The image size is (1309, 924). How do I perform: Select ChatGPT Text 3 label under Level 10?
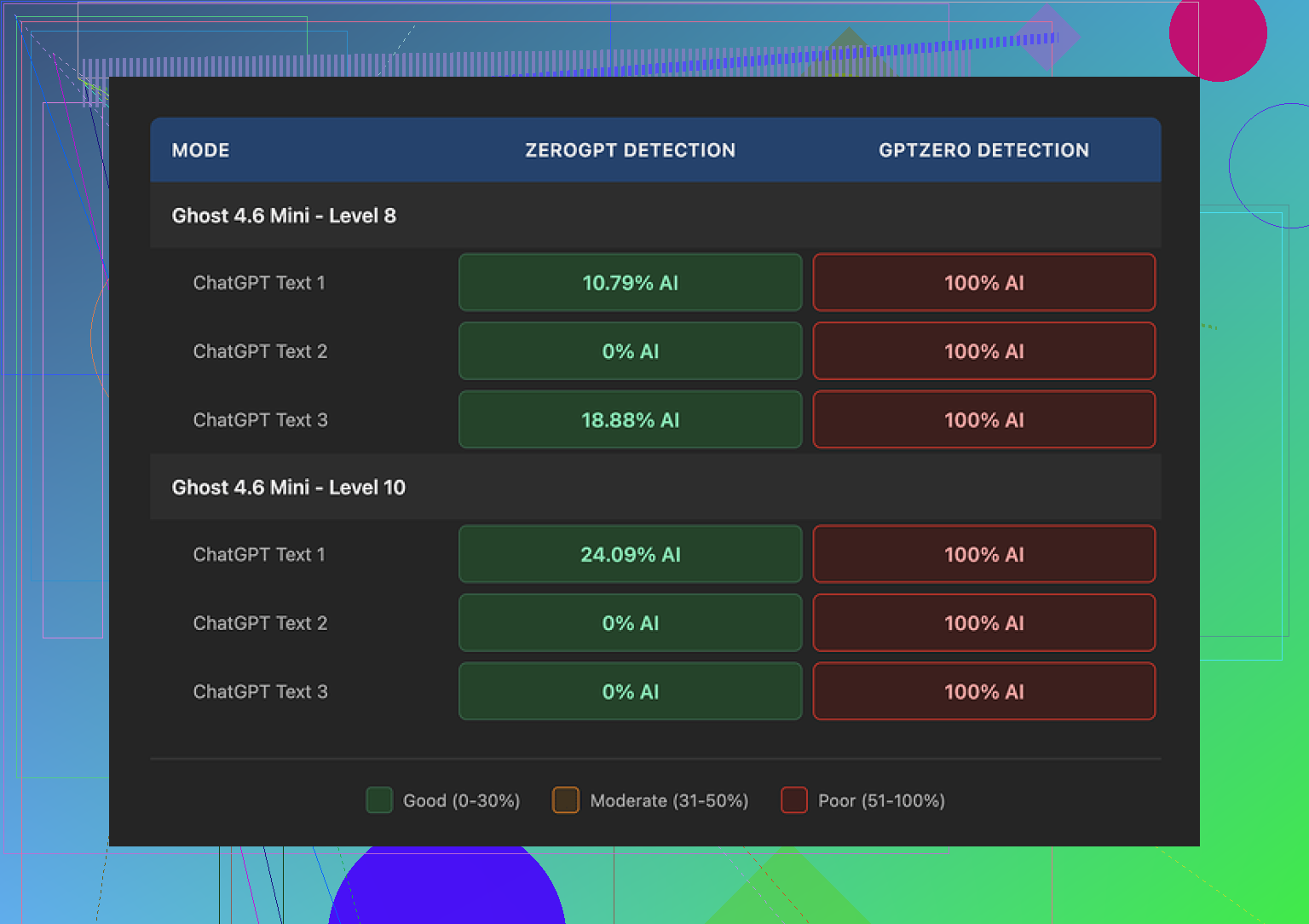[260, 692]
